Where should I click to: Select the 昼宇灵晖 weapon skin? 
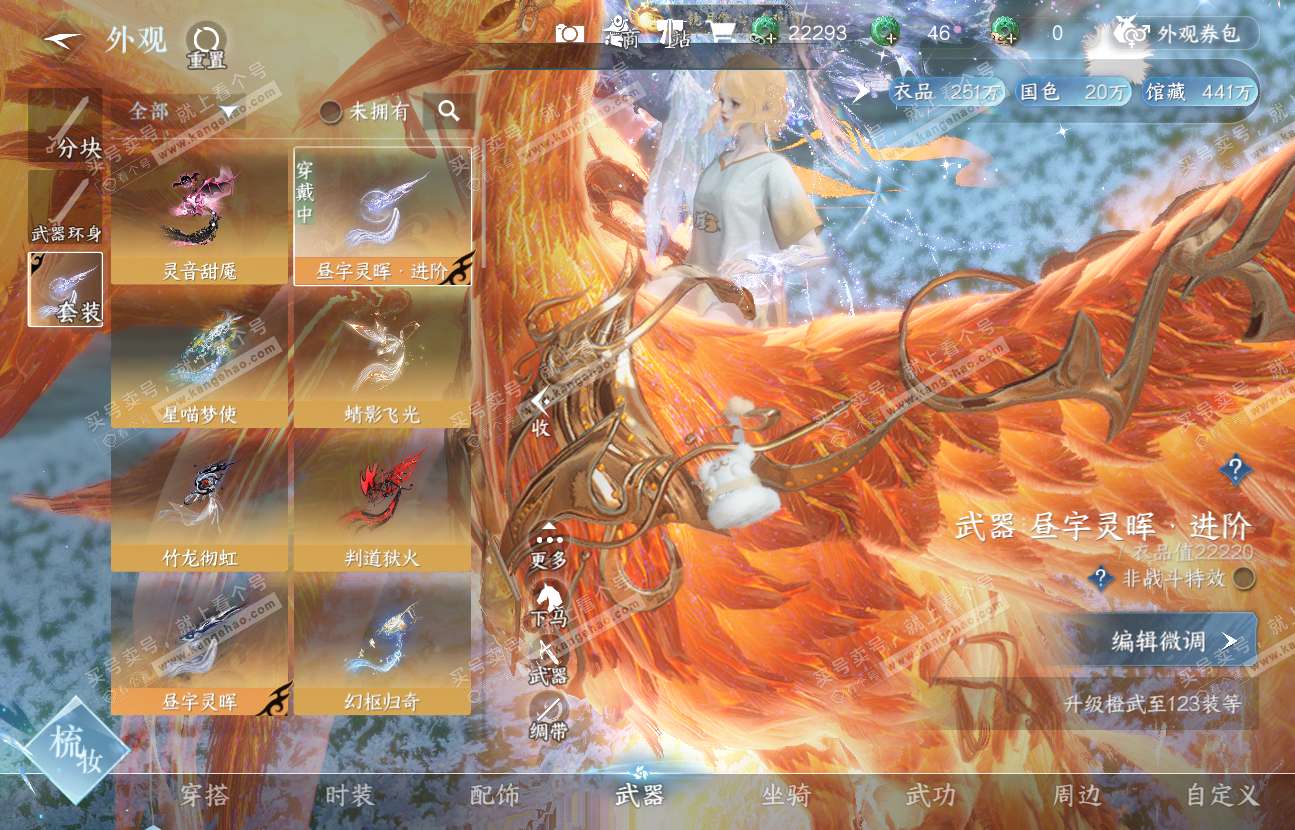(200, 646)
